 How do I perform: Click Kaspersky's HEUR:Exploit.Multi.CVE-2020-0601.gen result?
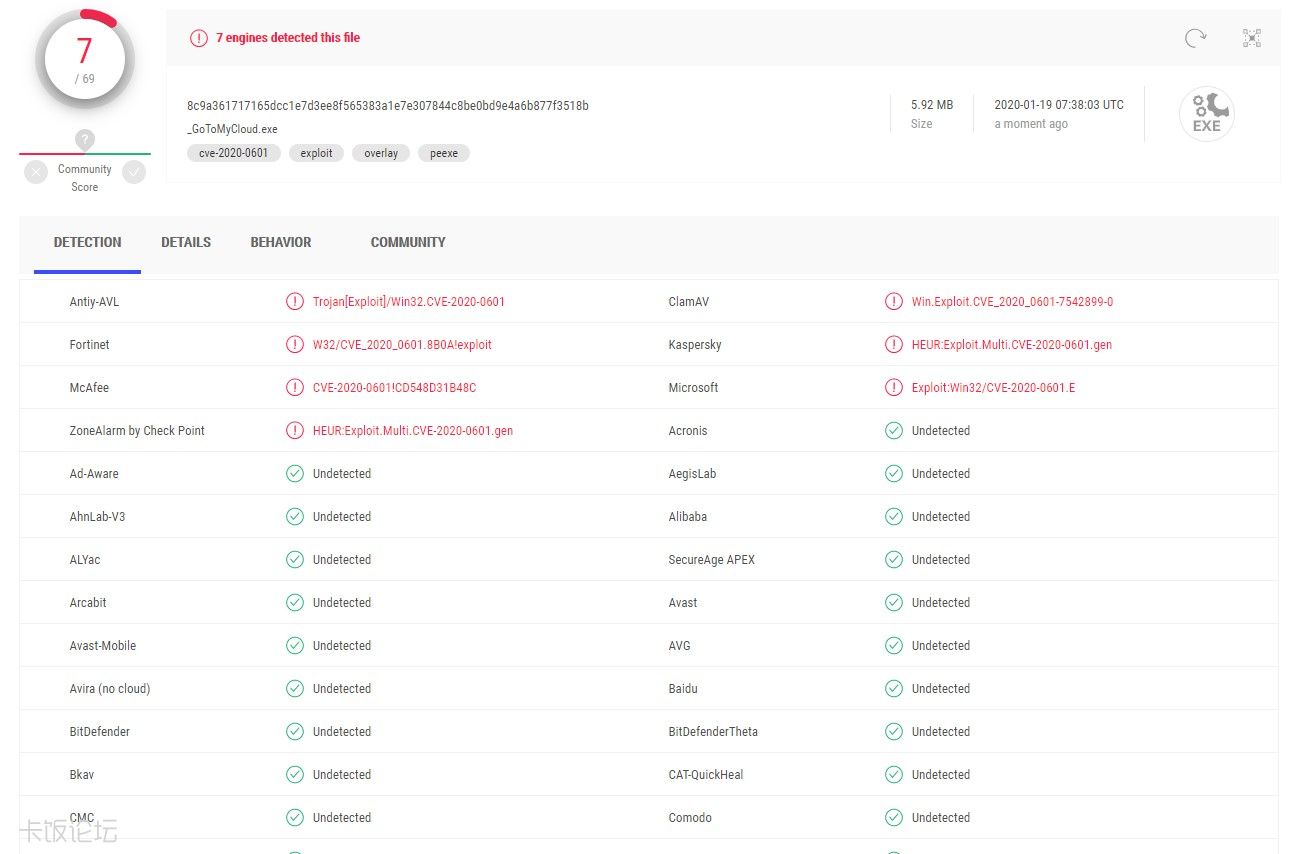[x=1012, y=344]
